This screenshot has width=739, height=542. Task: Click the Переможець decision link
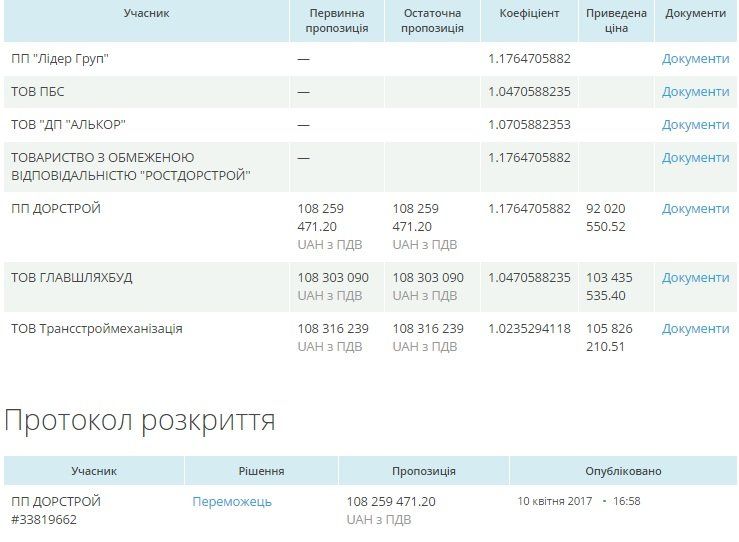(x=232, y=501)
